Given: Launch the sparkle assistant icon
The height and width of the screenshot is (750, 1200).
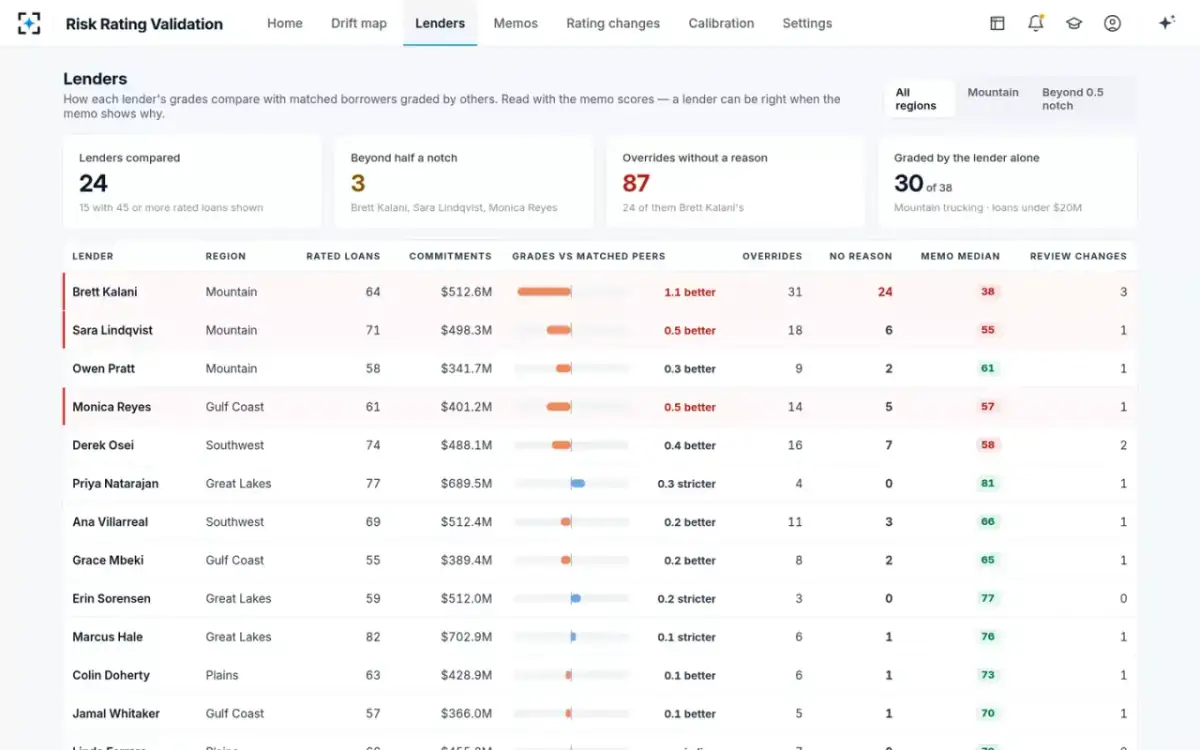Looking at the screenshot, I should click(1166, 23).
